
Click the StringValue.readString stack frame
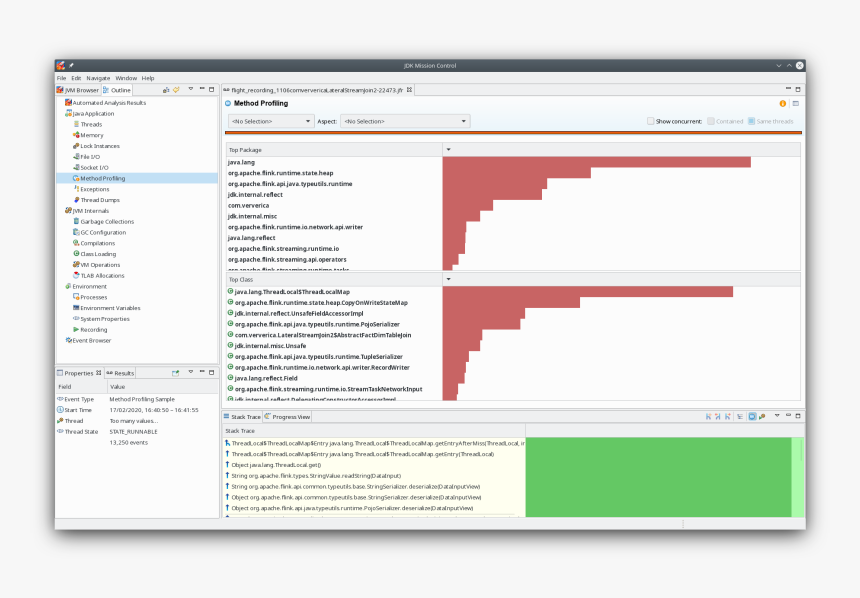(x=316, y=476)
